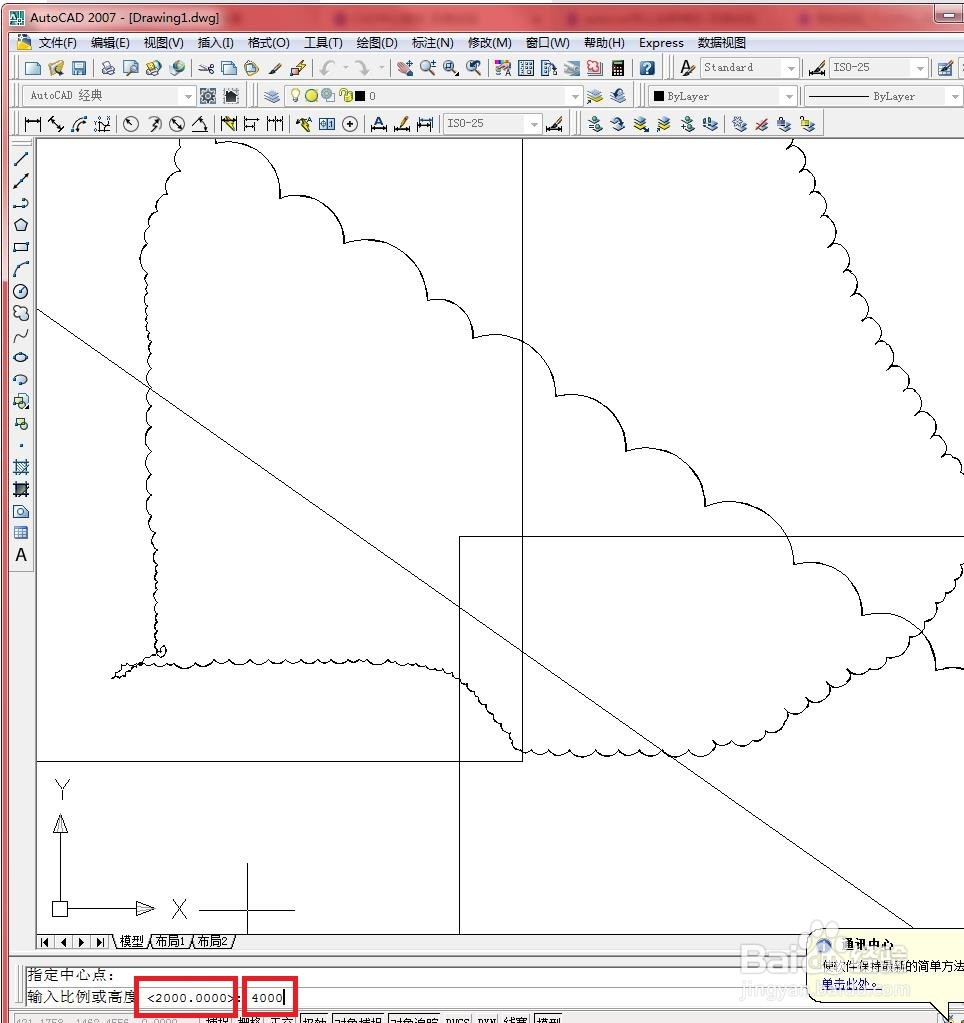This screenshot has width=964, height=1023.
Task: Select the Multiline Text A tool
Action: (21, 555)
